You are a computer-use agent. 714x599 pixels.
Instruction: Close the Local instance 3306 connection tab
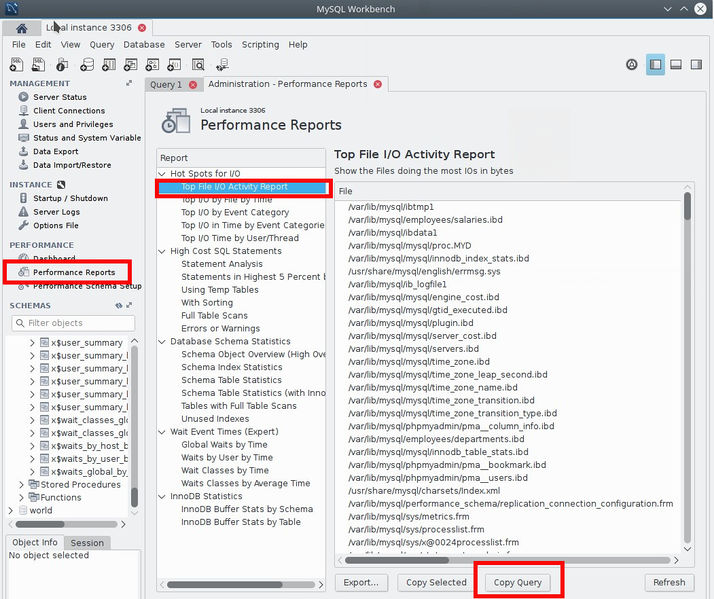coord(142,28)
